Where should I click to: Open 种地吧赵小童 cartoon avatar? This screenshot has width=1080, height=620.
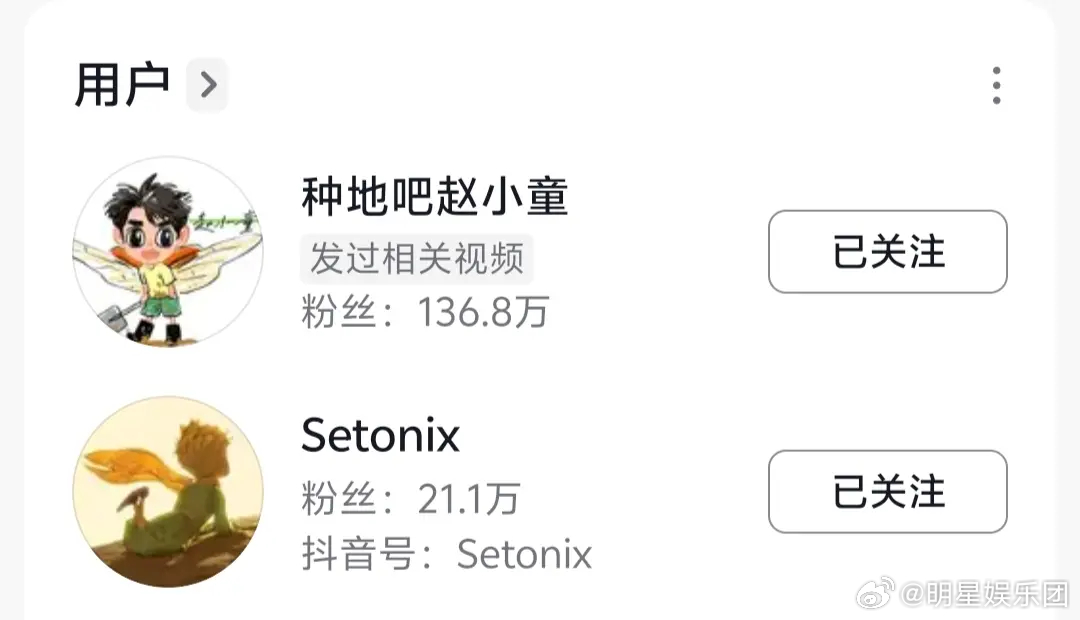click(168, 251)
